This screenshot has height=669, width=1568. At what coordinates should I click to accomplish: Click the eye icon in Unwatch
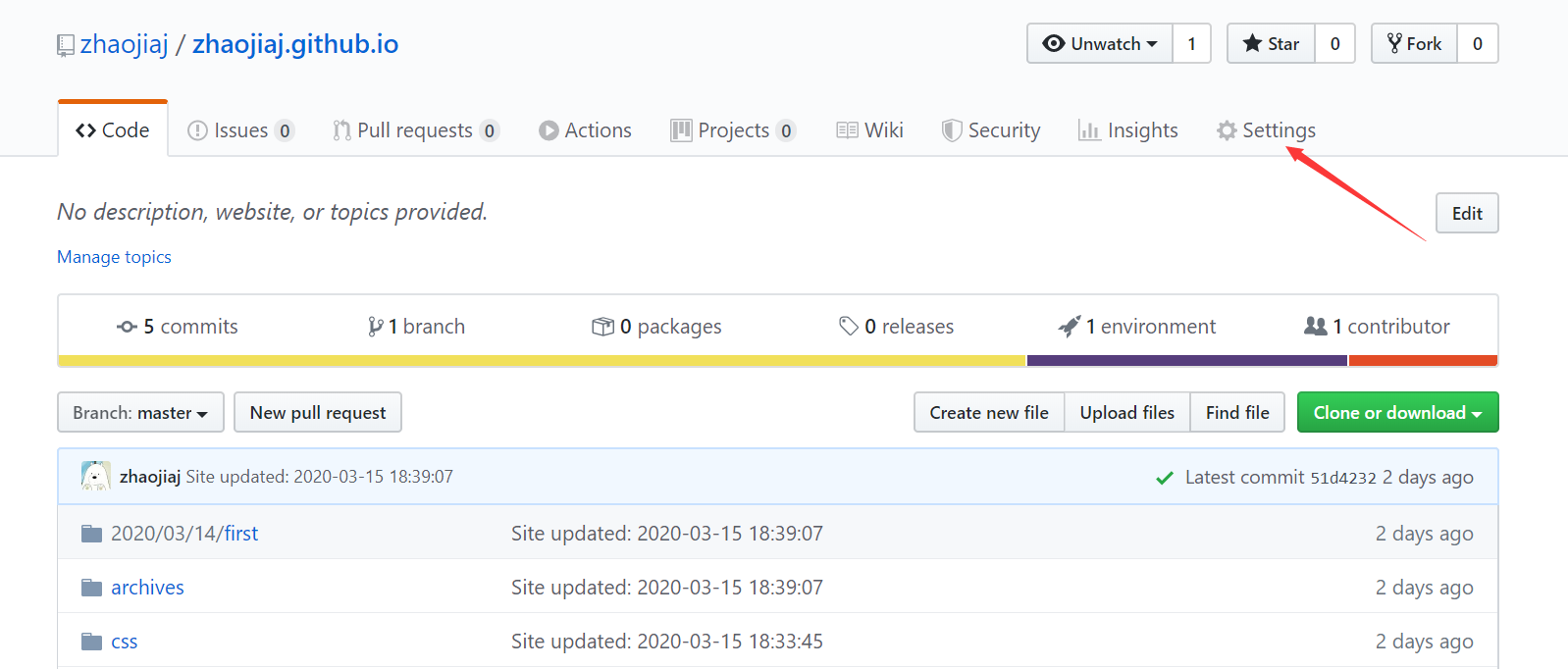pyautogui.click(x=1054, y=43)
